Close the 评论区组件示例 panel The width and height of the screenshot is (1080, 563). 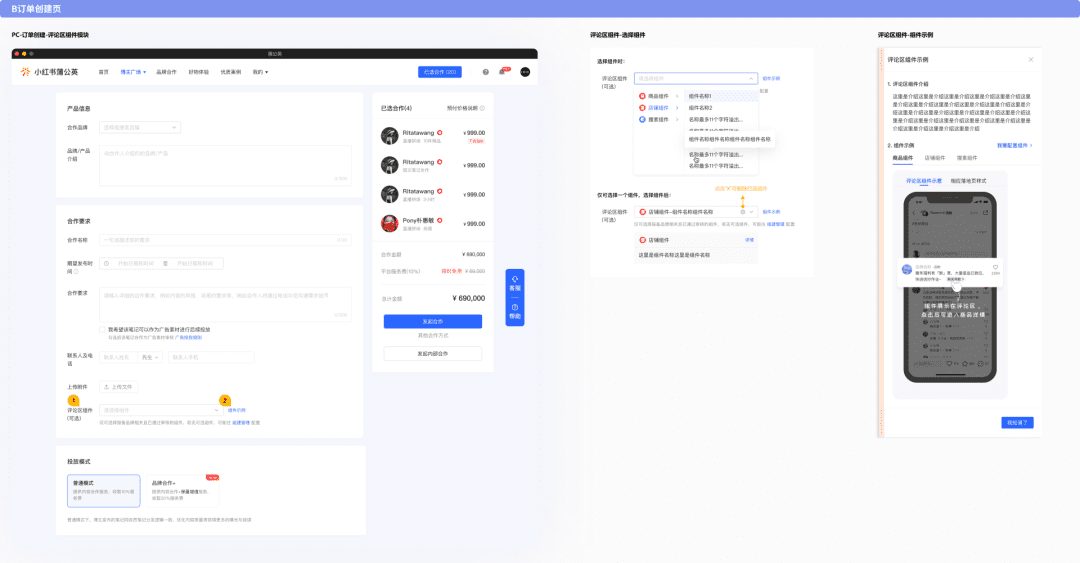1030,60
